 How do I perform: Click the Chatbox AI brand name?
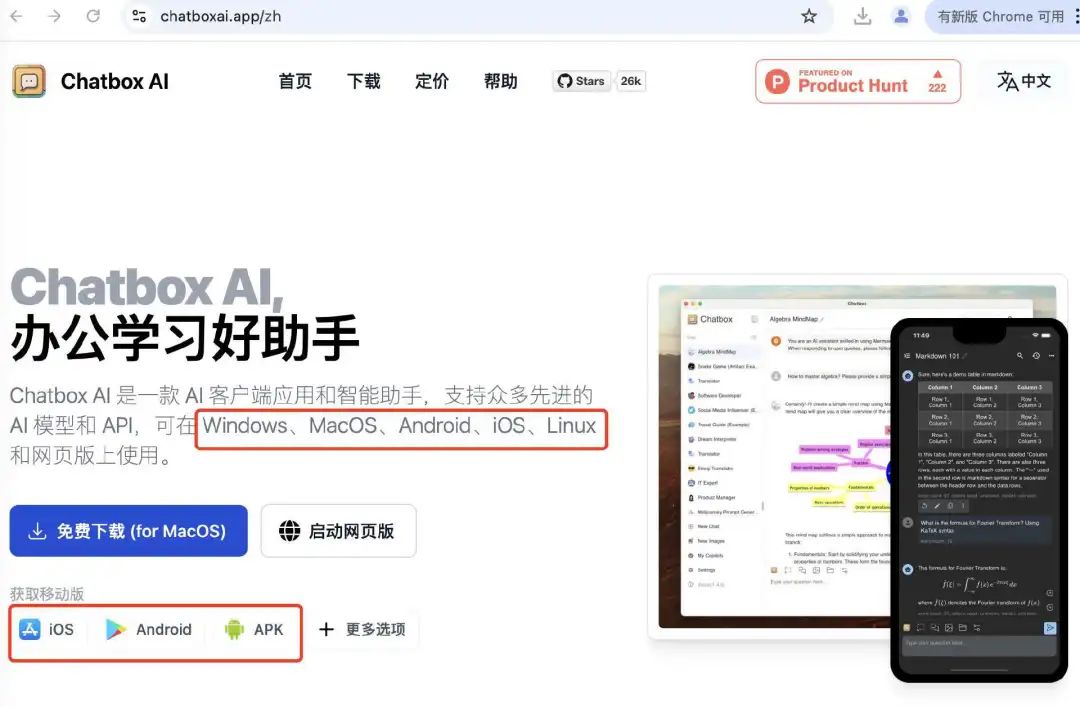pos(114,81)
